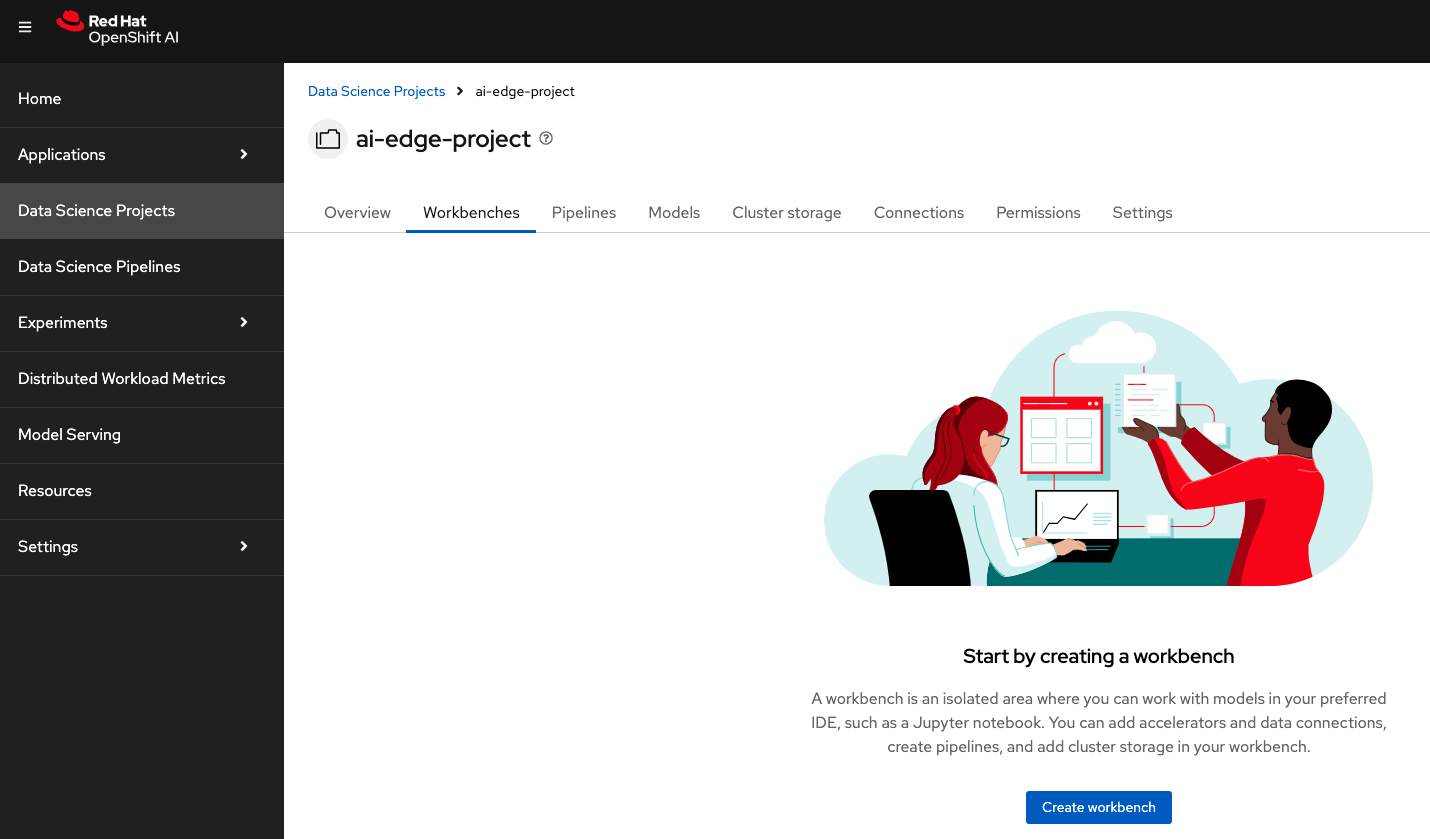Open Distributed Workload Metrics
The image size is (1430, 839).
pos(121,379)
